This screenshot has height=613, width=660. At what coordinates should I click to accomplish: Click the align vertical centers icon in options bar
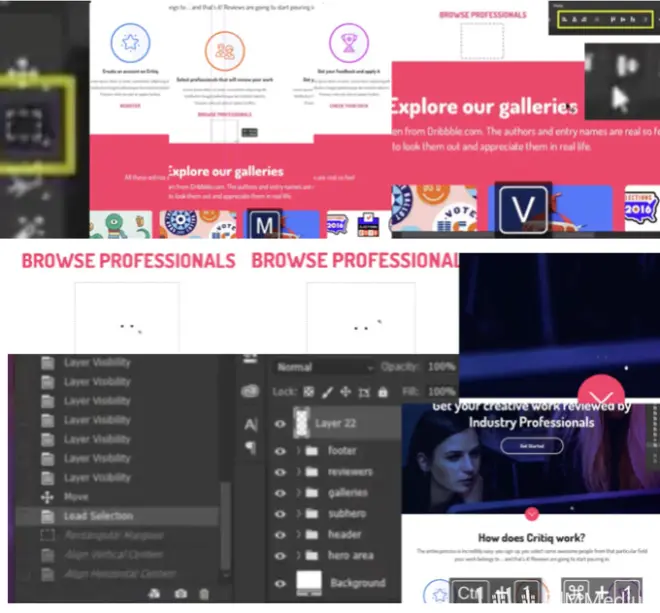[x=623, y=19]
